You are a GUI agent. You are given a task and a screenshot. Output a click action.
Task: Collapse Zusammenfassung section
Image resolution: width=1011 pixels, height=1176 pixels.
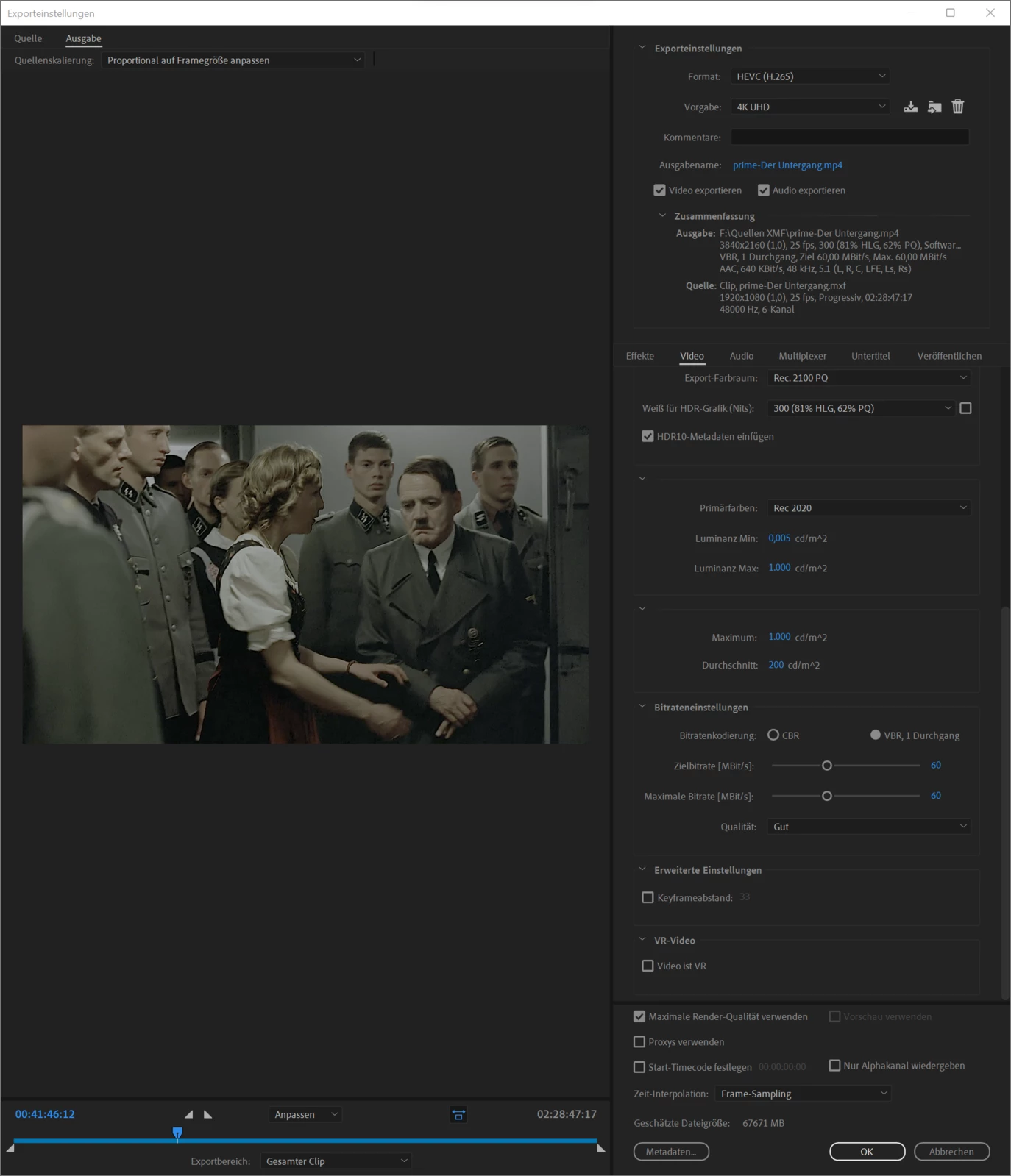click(x=662, y=215)
